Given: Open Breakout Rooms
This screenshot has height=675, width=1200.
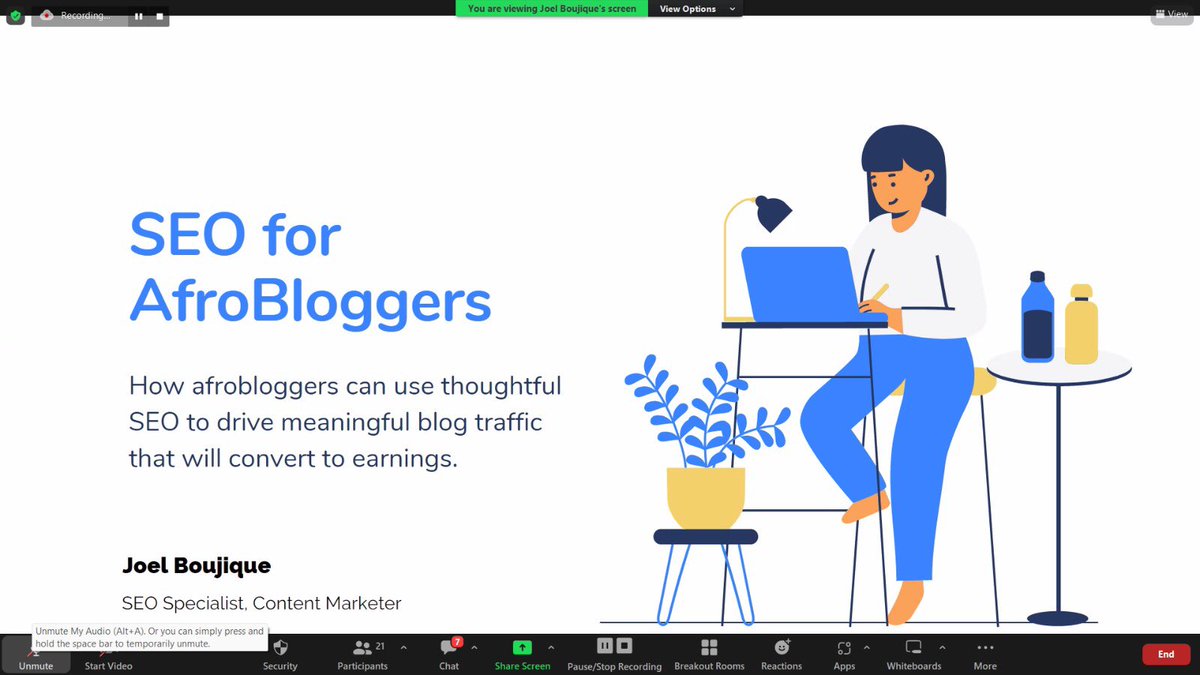Looking at the screenshot, I should pos(709,652).
